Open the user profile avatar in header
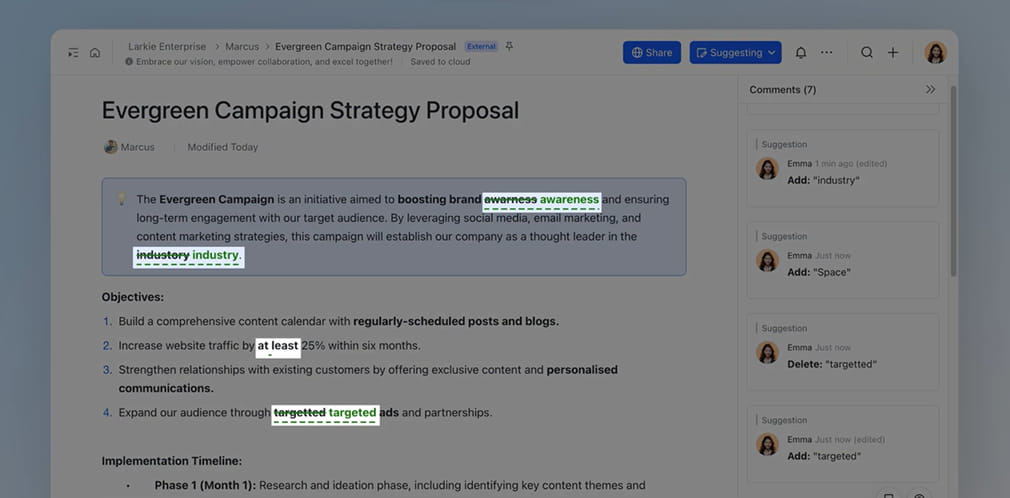The image size is (1010, 498). click(x=935, y=53)
